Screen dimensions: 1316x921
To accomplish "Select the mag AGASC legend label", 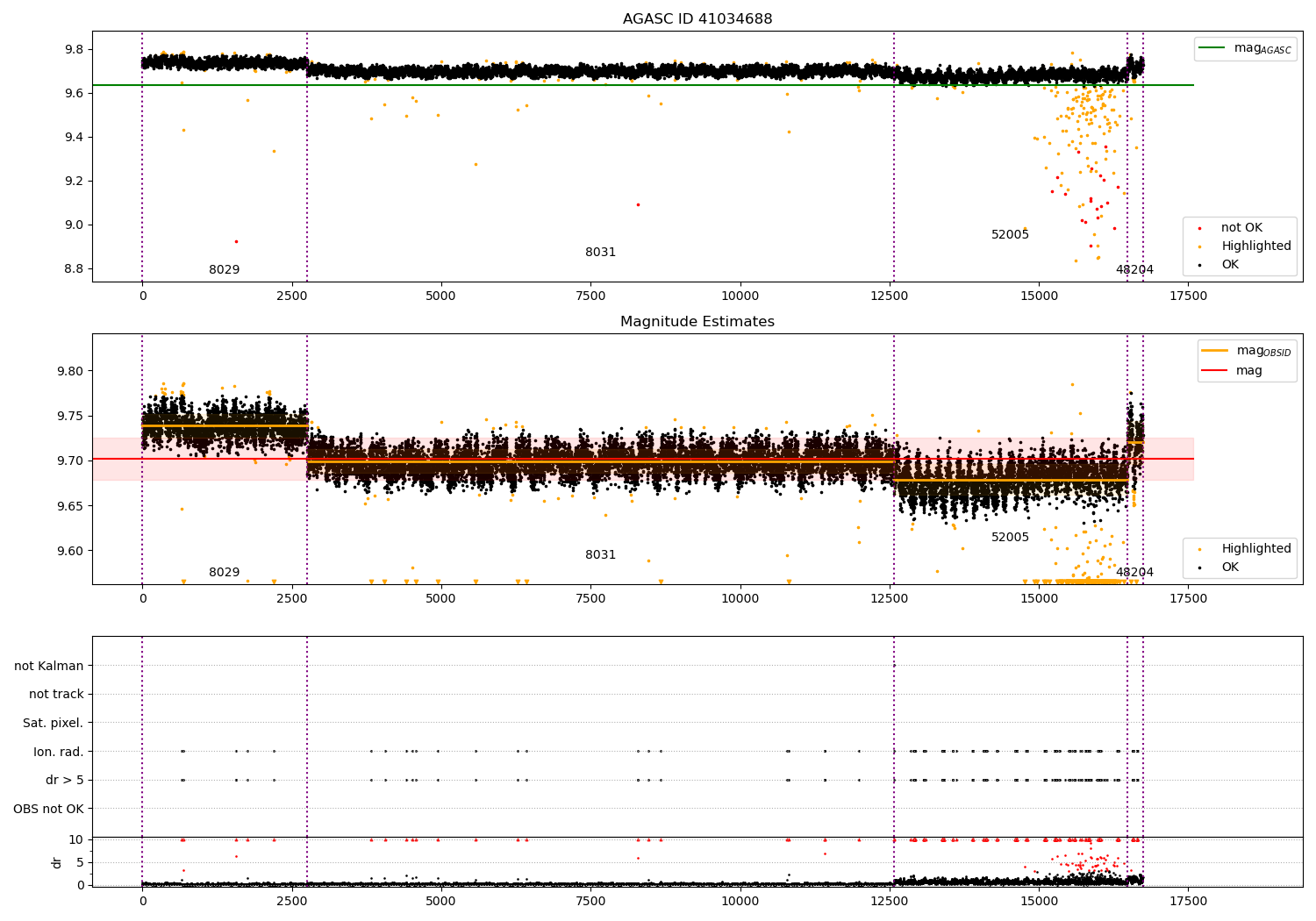I will point(1262,48).
